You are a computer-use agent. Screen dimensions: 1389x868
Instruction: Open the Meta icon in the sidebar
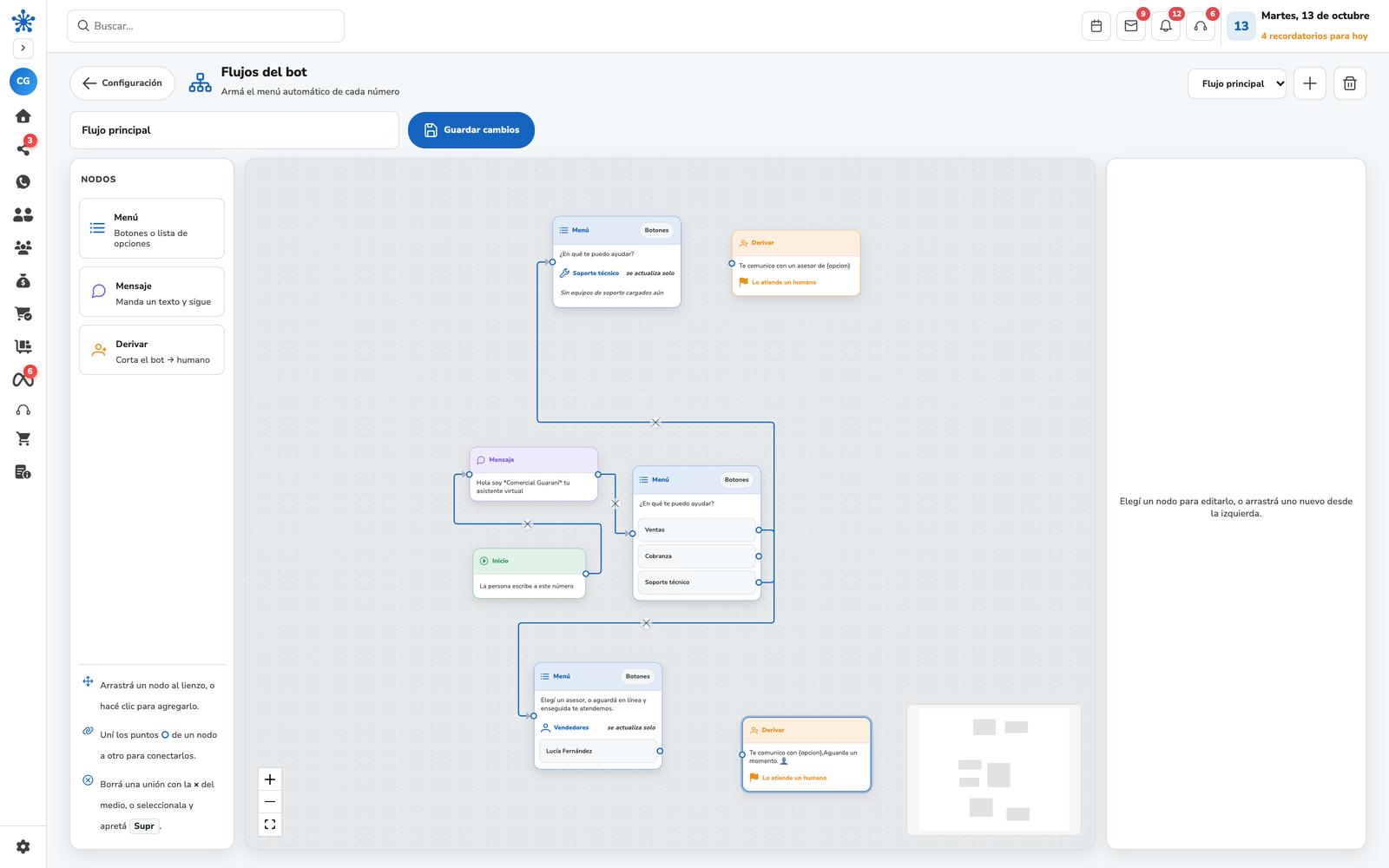click(x=23, y=379)
